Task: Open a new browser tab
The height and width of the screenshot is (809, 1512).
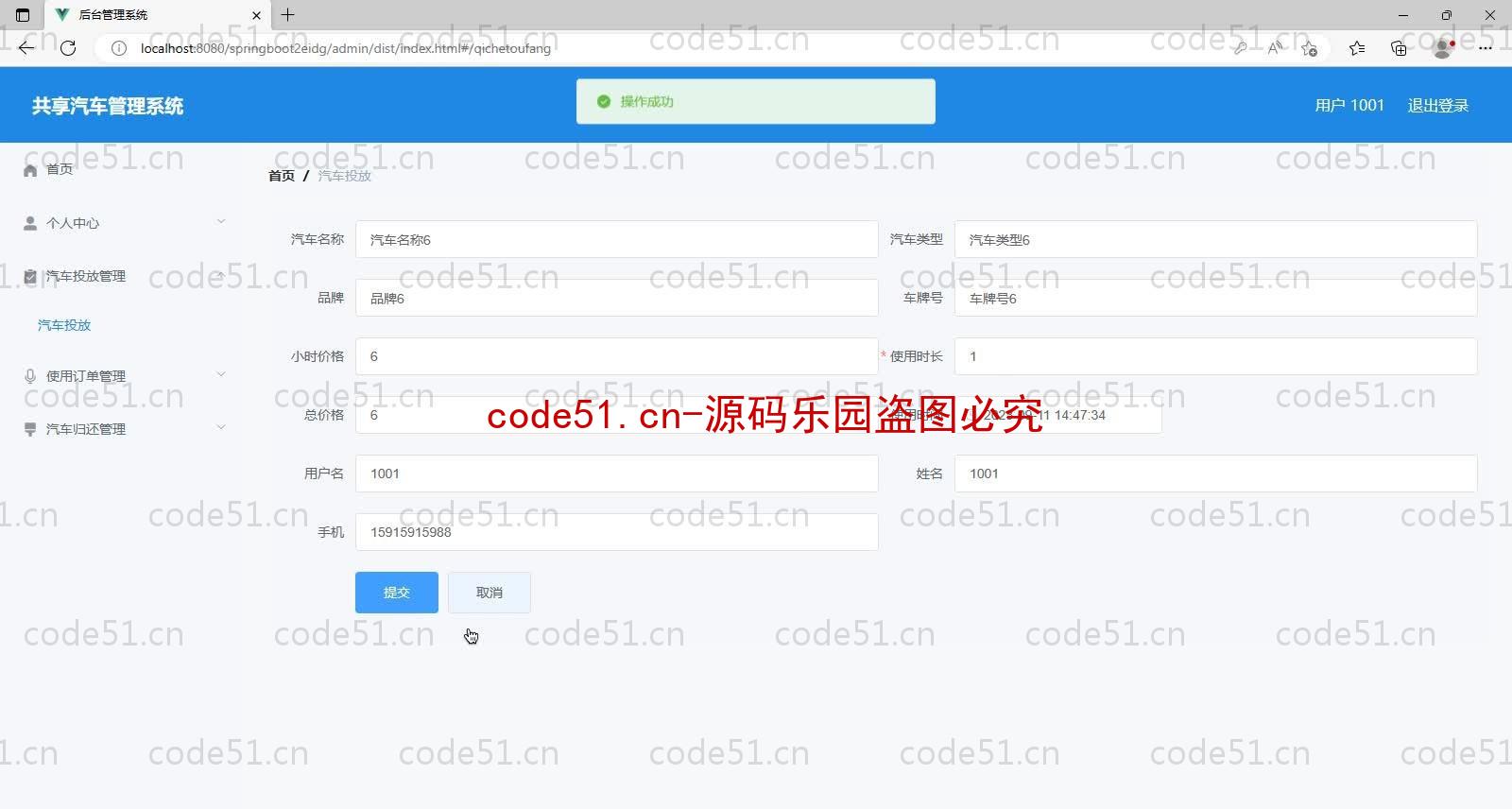Action: (x=288, y=15)
